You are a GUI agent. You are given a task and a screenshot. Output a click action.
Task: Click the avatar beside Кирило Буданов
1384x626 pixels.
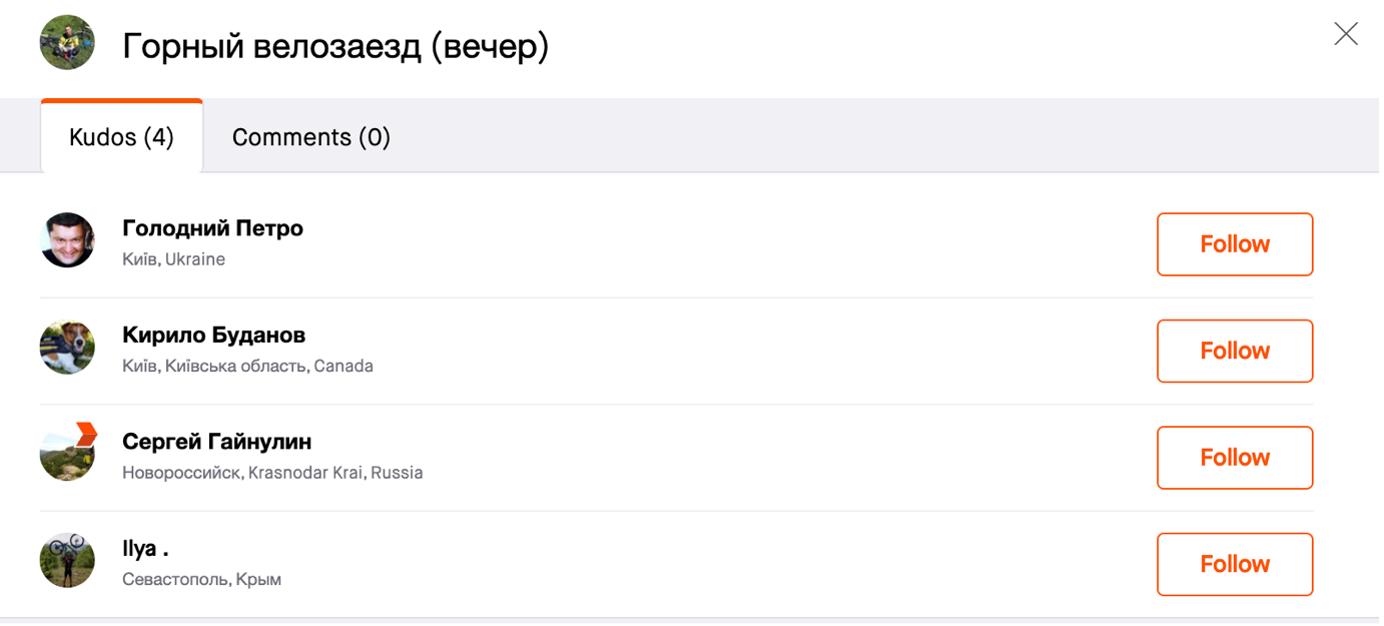pyautogui.click(x=67, y=347)
